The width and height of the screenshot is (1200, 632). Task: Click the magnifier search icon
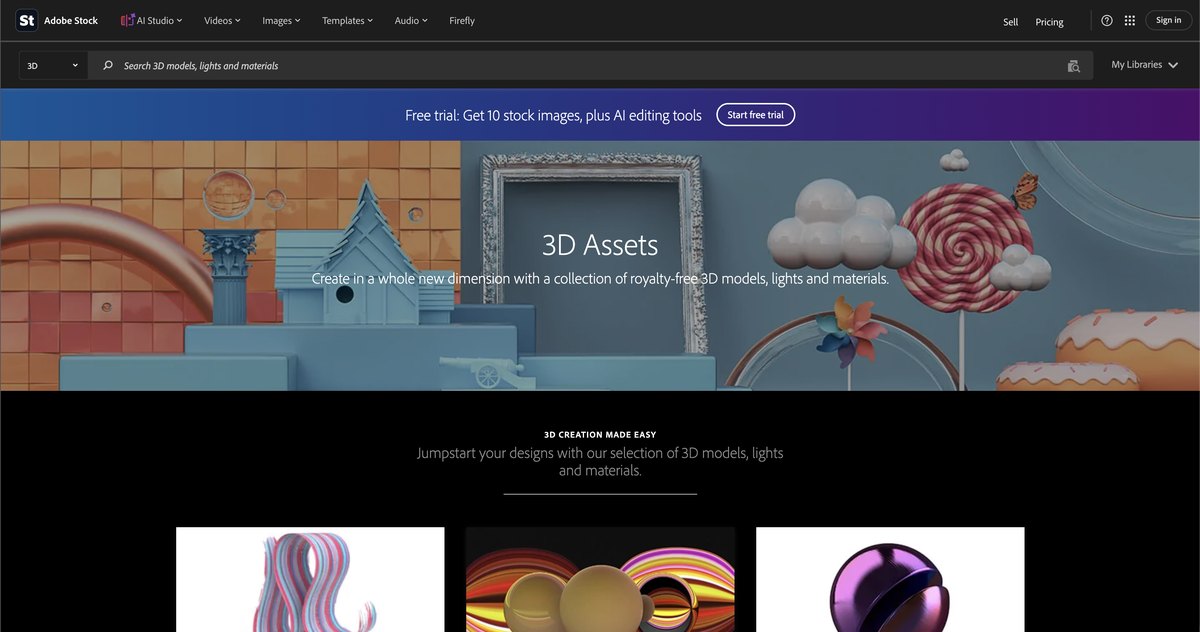pos(108,66)
